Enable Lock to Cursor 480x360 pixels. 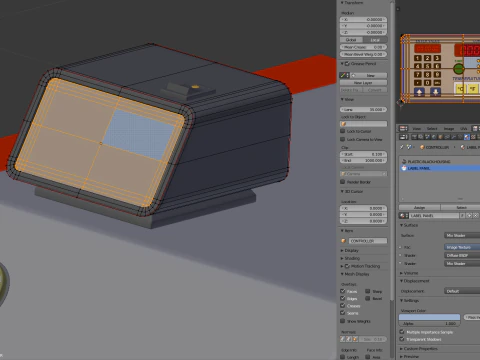(x=343, y=131)
